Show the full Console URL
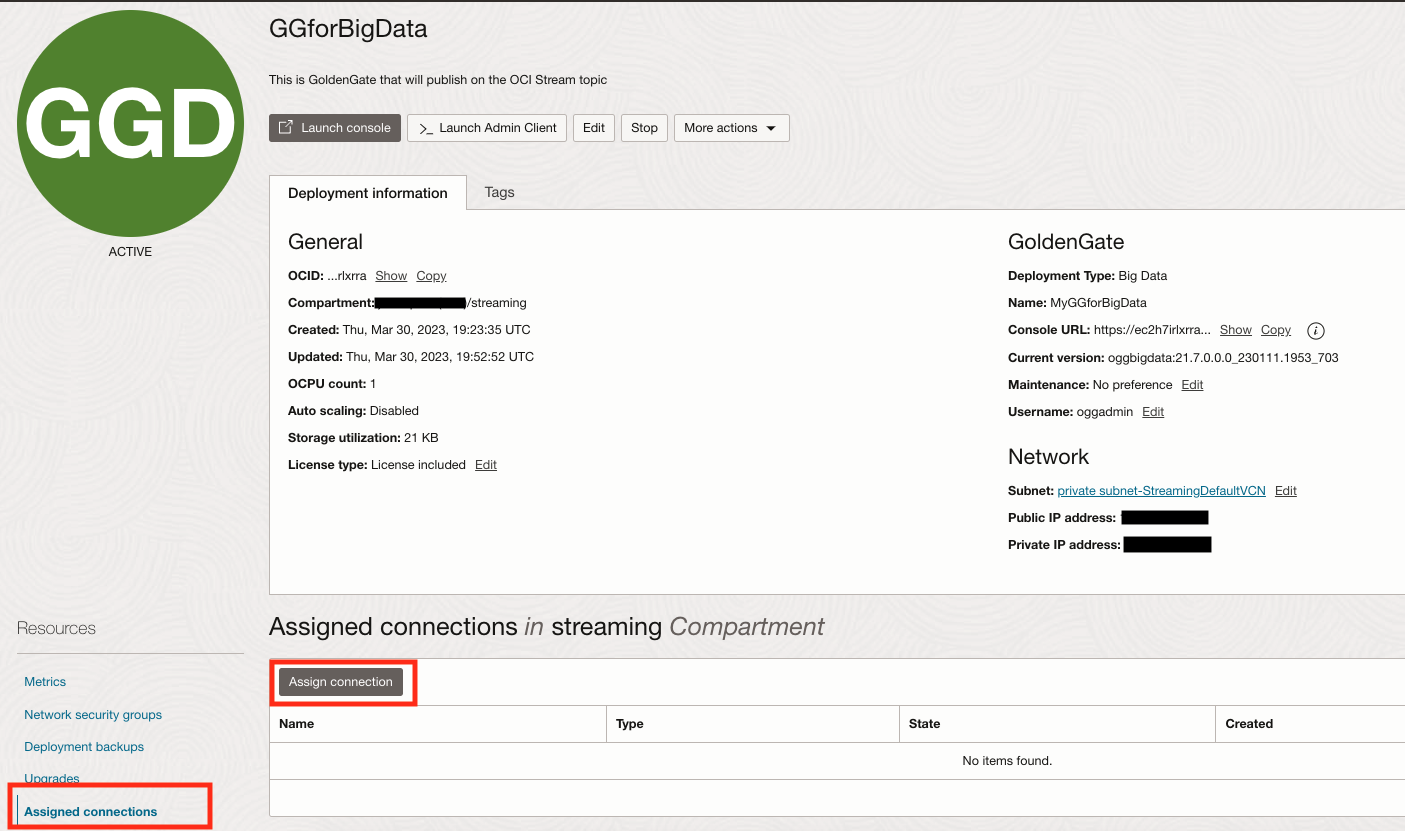This screenshot has width=1405, height=831. (1235, 330)
